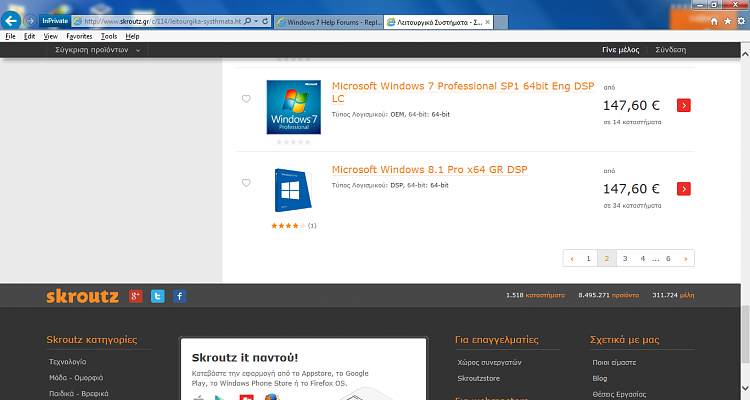Open the Edit menu

pyautogui.click(x=30, y=36)
